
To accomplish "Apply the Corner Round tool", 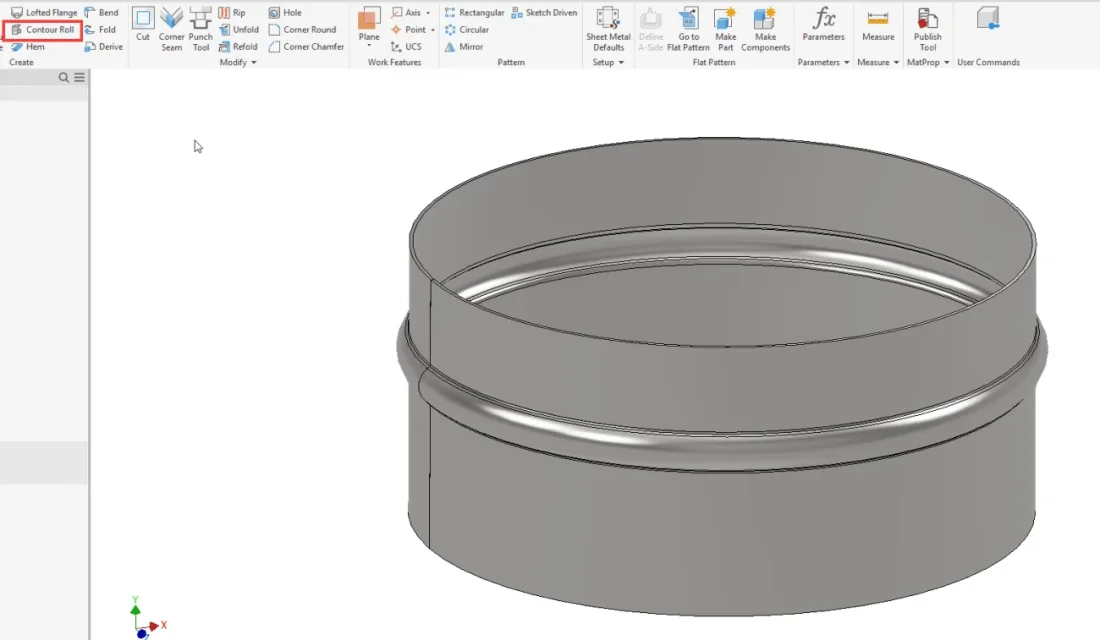I will 302,29.
